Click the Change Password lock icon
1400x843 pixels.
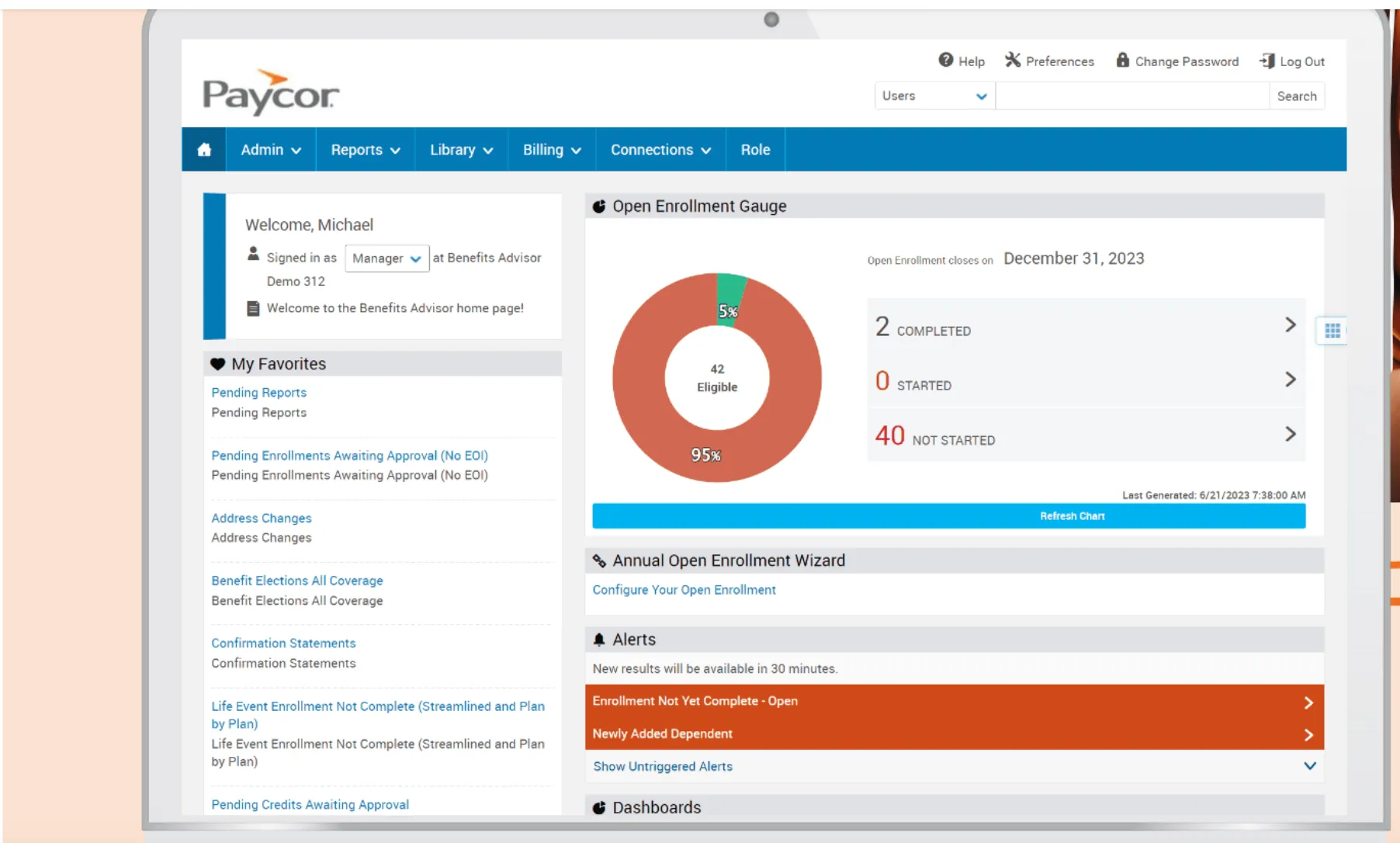[x=1122, y=60]
